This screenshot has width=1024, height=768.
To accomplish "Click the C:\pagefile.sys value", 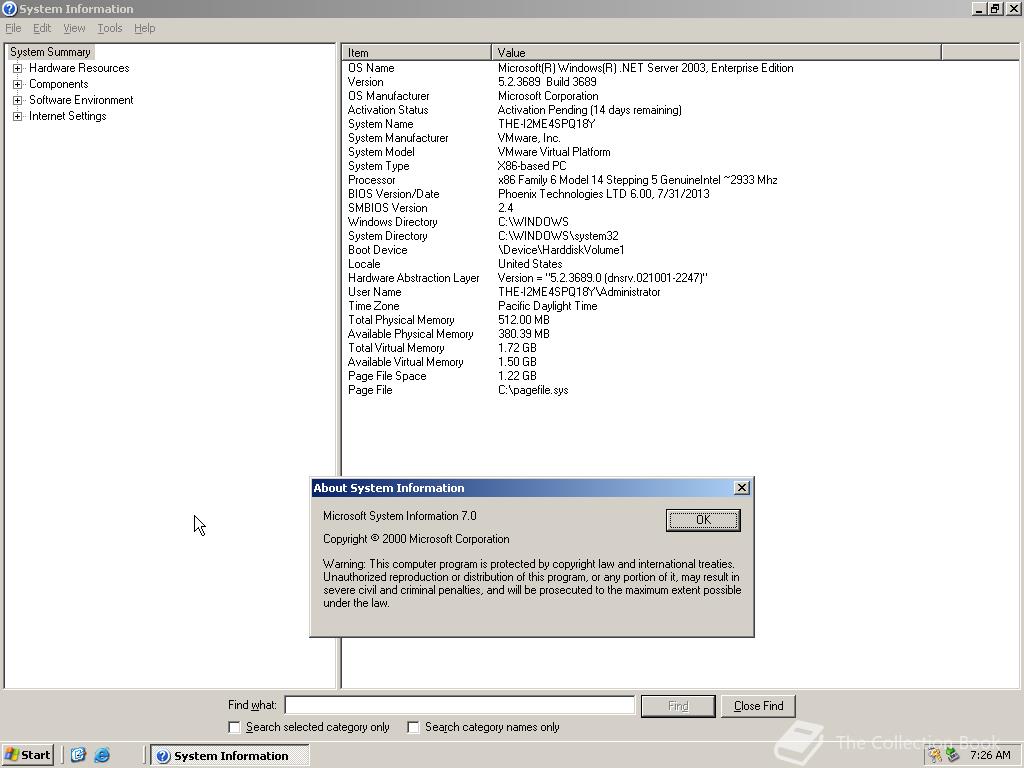I will (x=533, y=390).
